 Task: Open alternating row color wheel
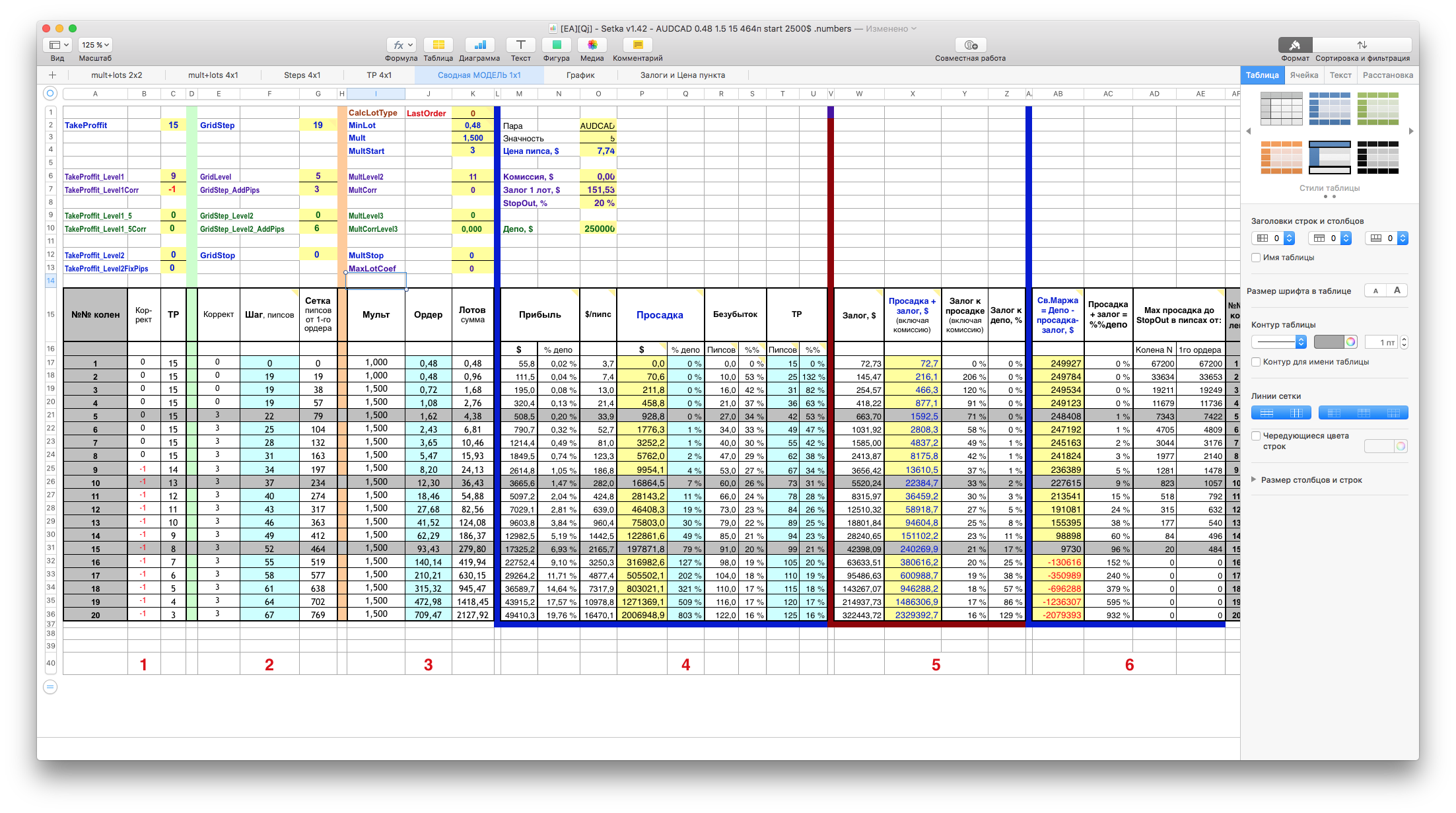point(1401,446)
